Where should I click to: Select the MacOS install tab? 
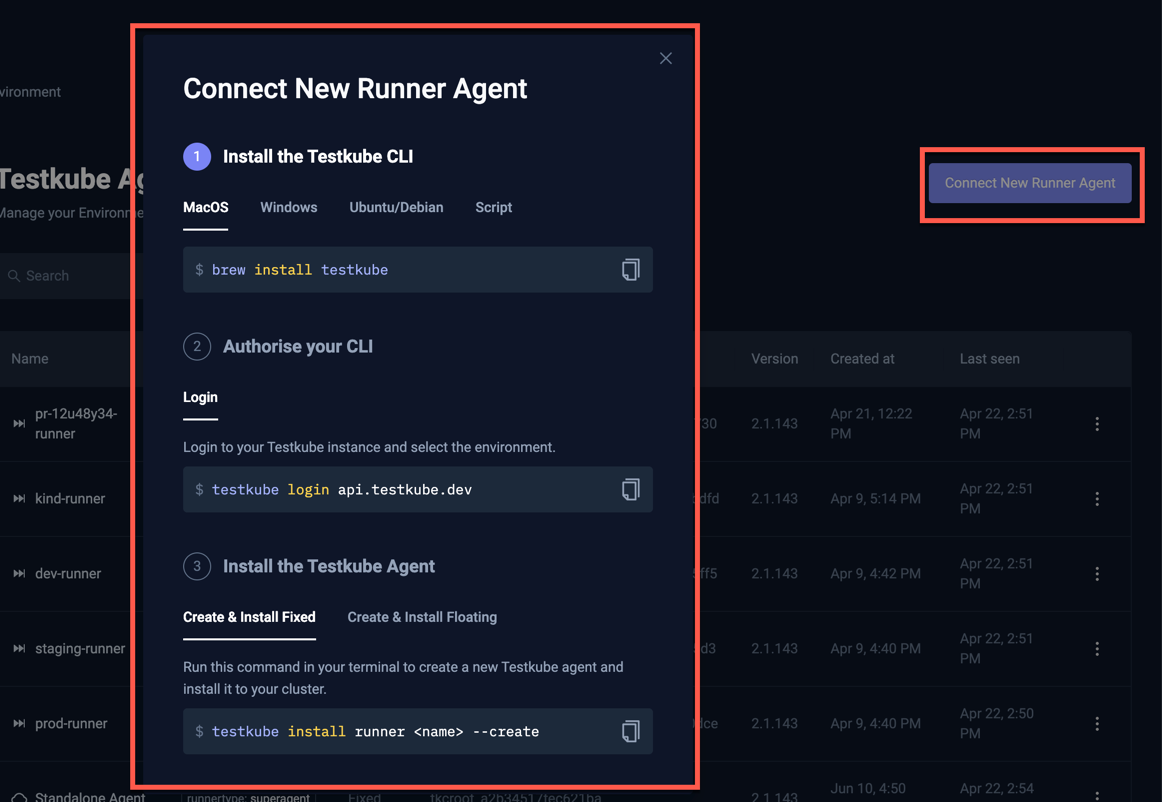(x=205, y=207)
